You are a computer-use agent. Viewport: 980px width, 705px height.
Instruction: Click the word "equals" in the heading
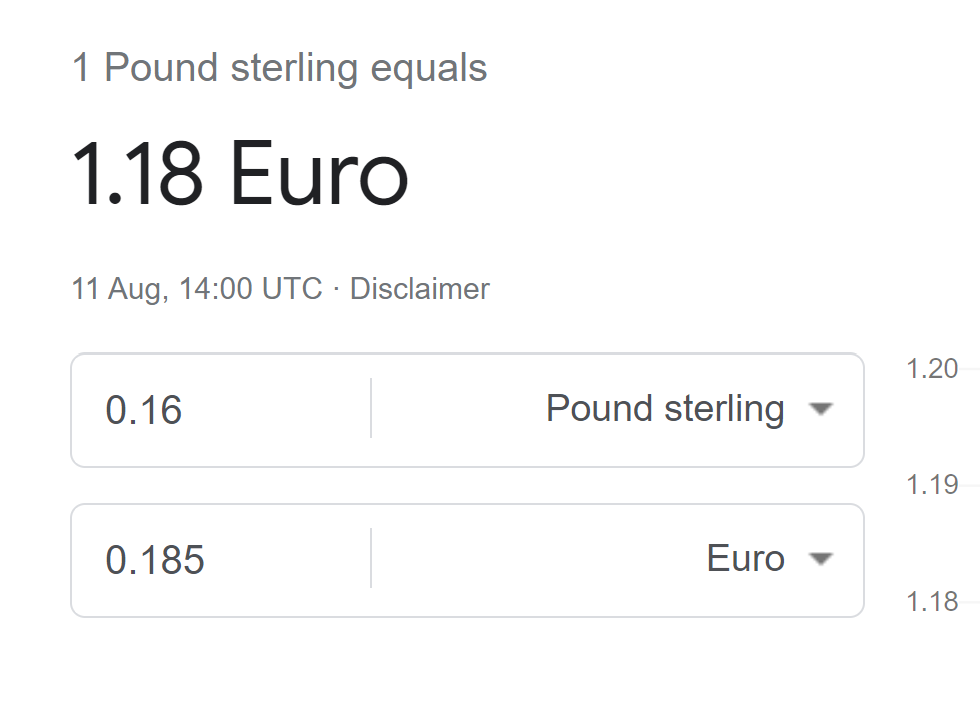pyautogui.click(x=428, y=68)
